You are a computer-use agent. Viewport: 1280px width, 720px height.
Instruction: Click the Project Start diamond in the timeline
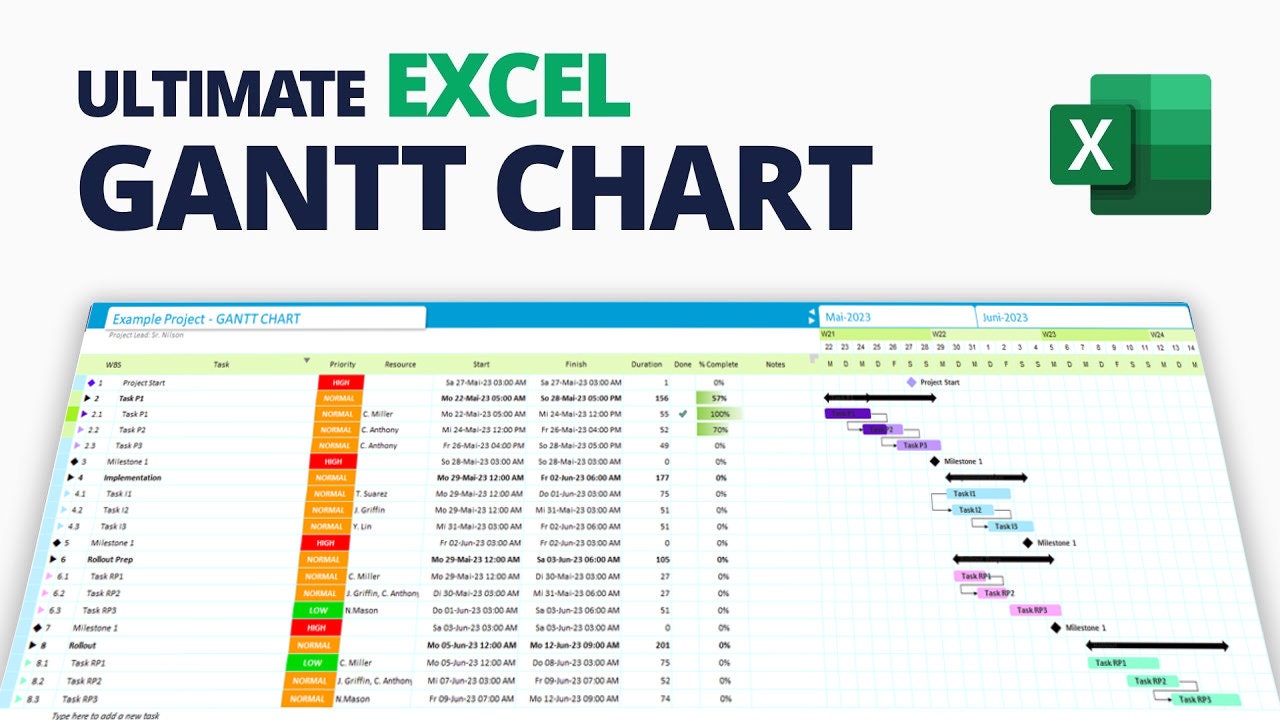point(911,382)
